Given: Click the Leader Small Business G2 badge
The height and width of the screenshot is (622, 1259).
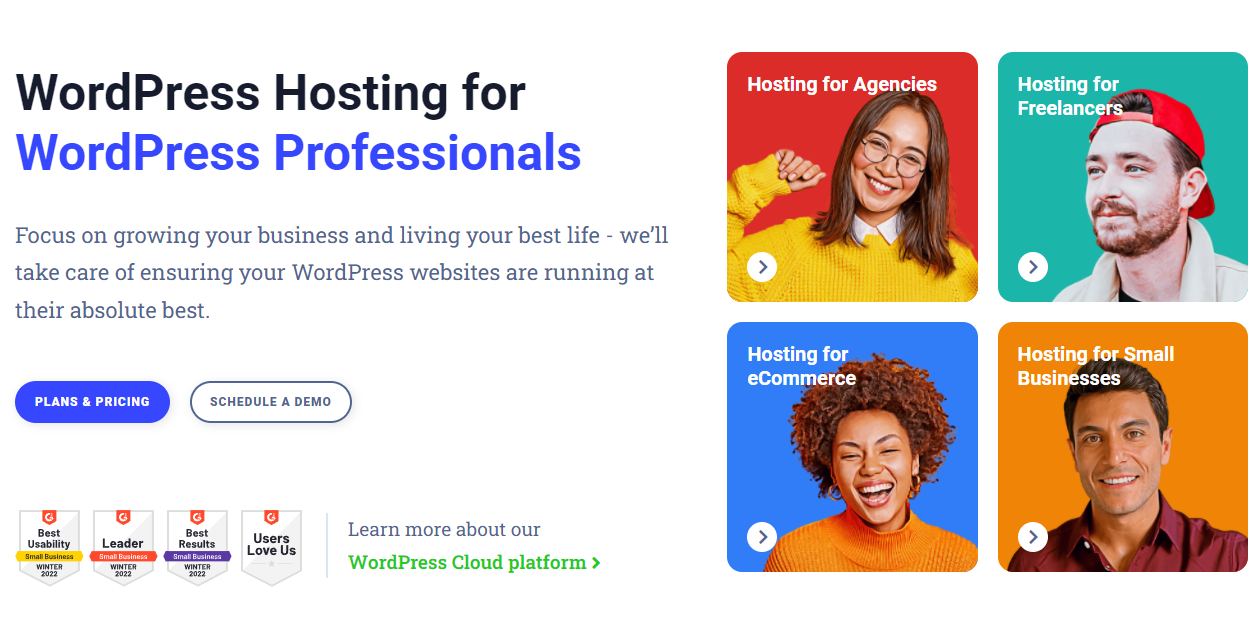Looking at the screenshot, I should [x=123, y=547].
